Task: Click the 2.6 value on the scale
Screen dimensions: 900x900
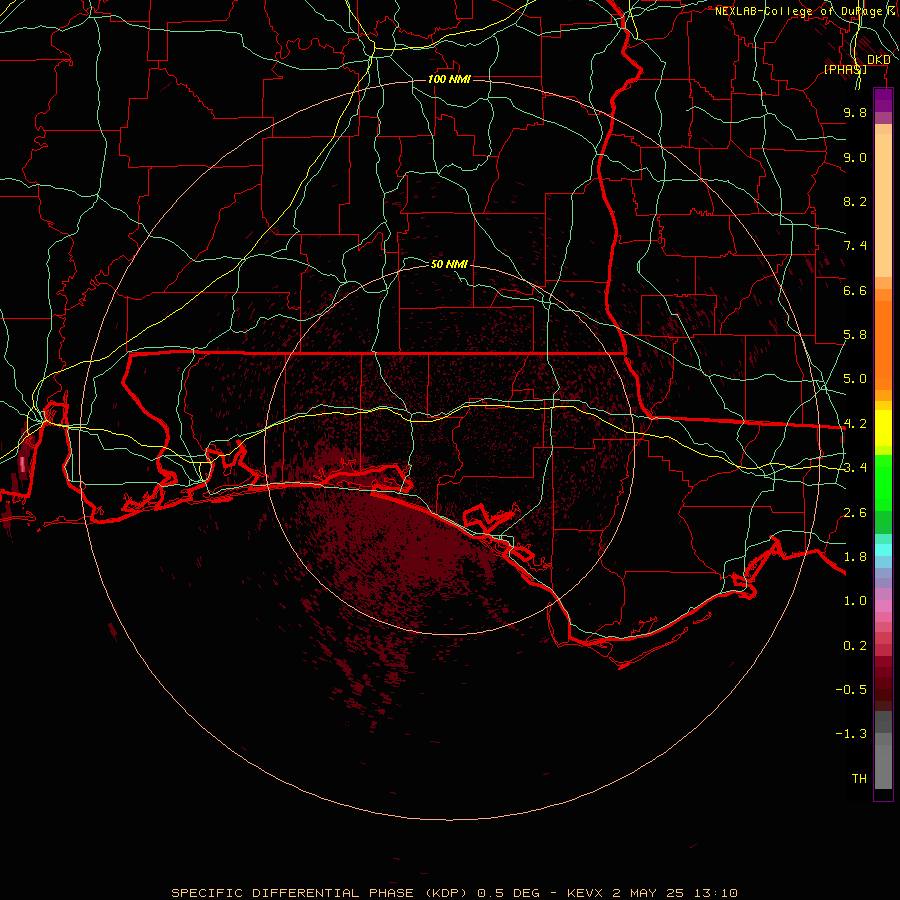Action: click(855, 513)
